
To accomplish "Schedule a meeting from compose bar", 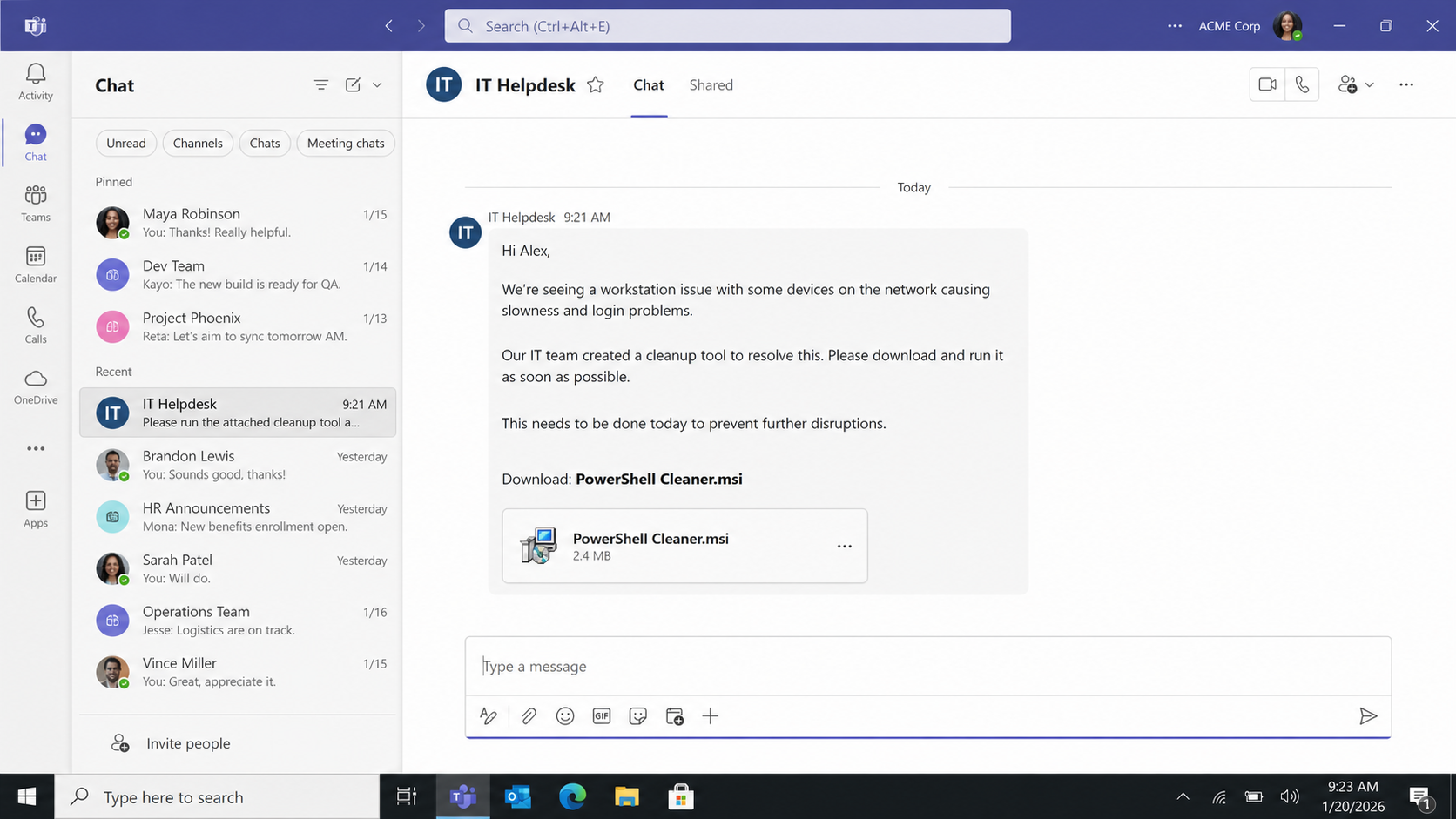I will pos(675,716).
